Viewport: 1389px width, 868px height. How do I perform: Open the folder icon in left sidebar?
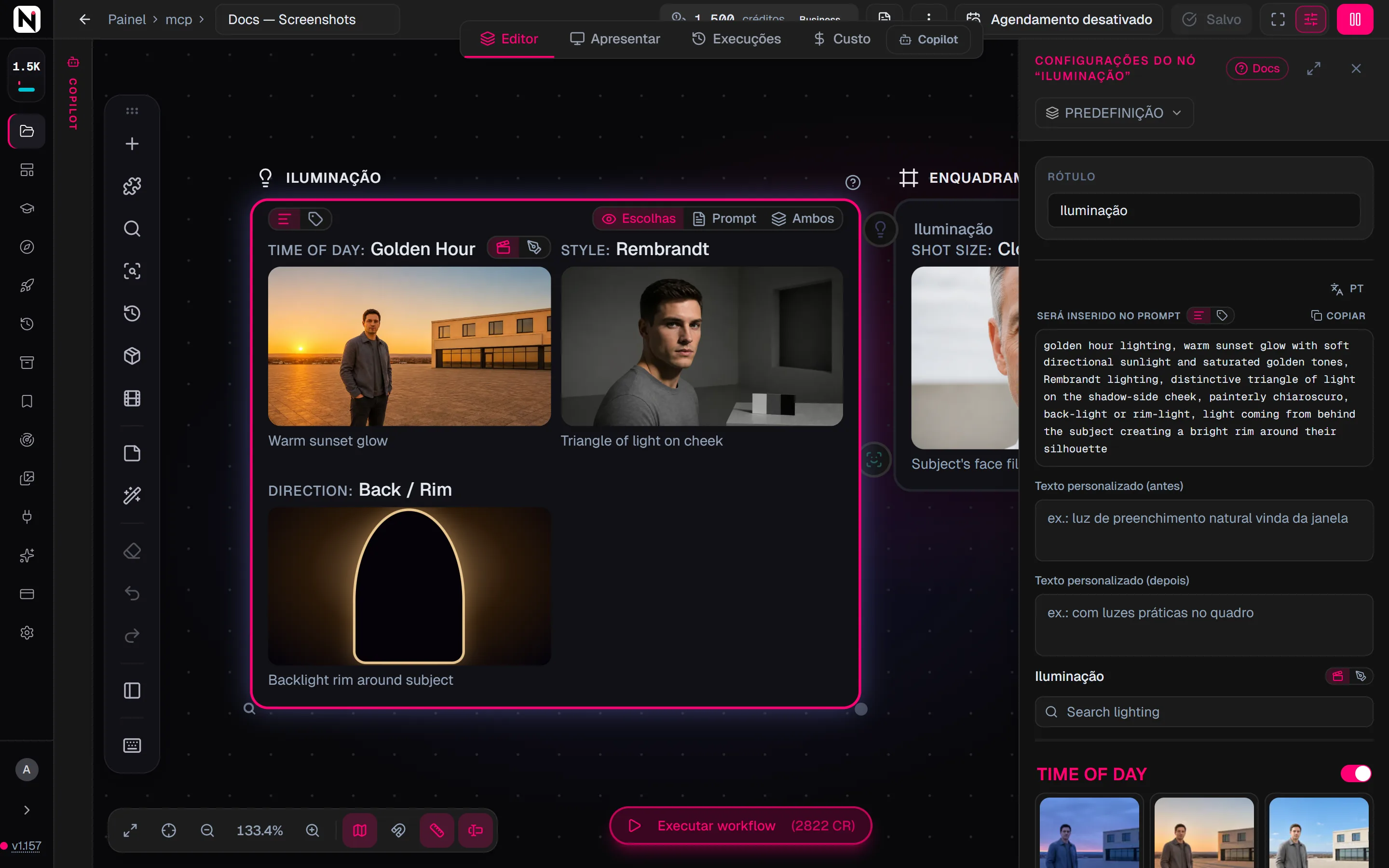coord(27,131)
